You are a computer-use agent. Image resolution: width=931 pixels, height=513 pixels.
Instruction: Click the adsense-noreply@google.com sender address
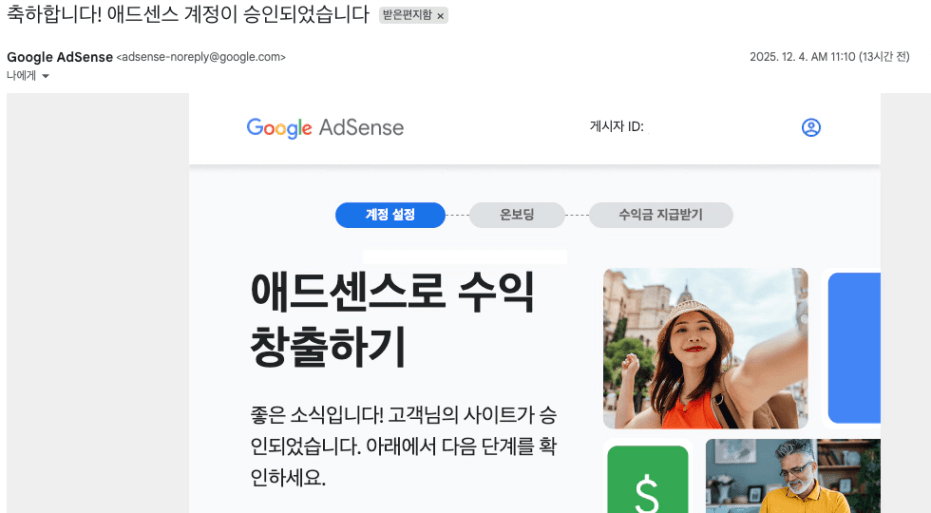pos(201,57)
